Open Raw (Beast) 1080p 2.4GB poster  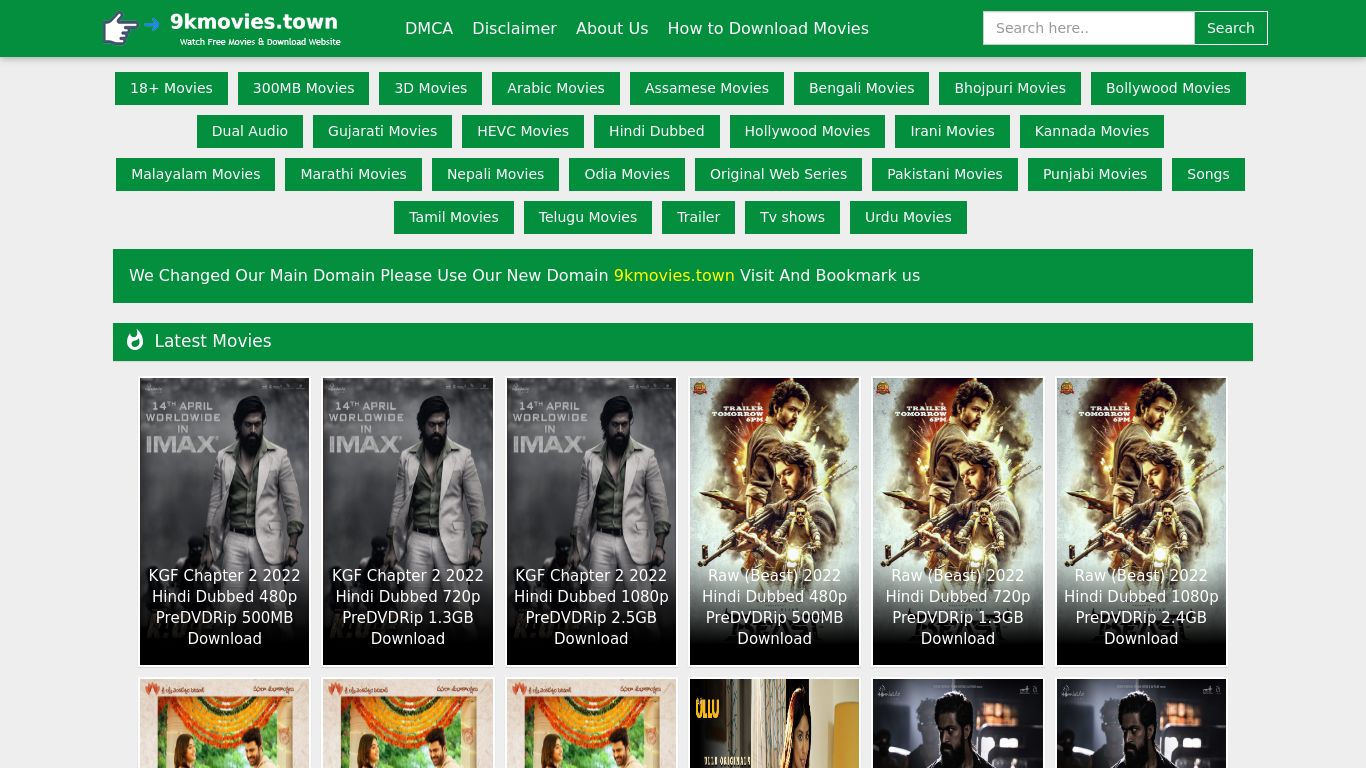(1141, 520)
